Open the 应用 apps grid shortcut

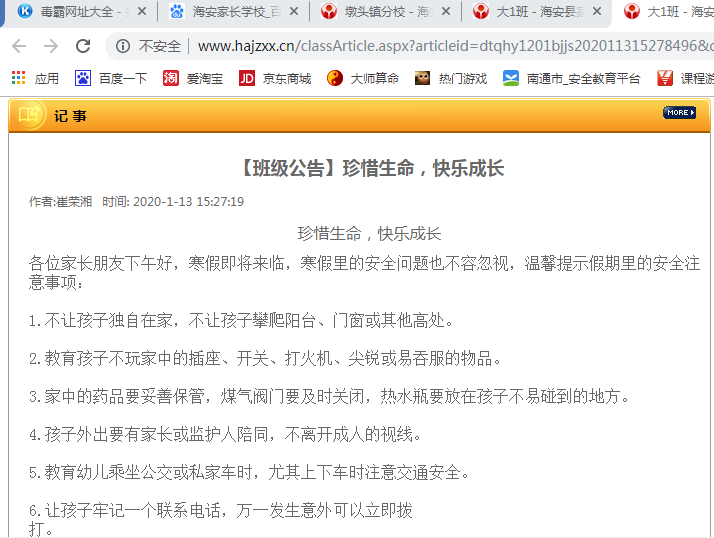[x=35, y=78]
